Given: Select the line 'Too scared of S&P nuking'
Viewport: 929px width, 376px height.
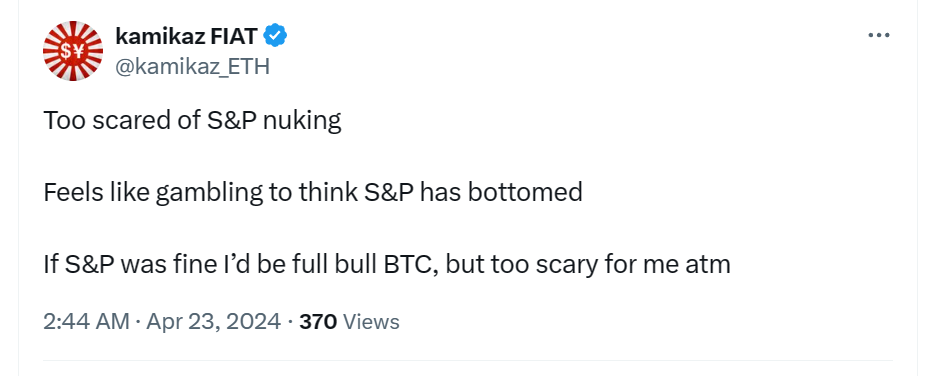Looking at the screenshot, I should click(193, 121).
